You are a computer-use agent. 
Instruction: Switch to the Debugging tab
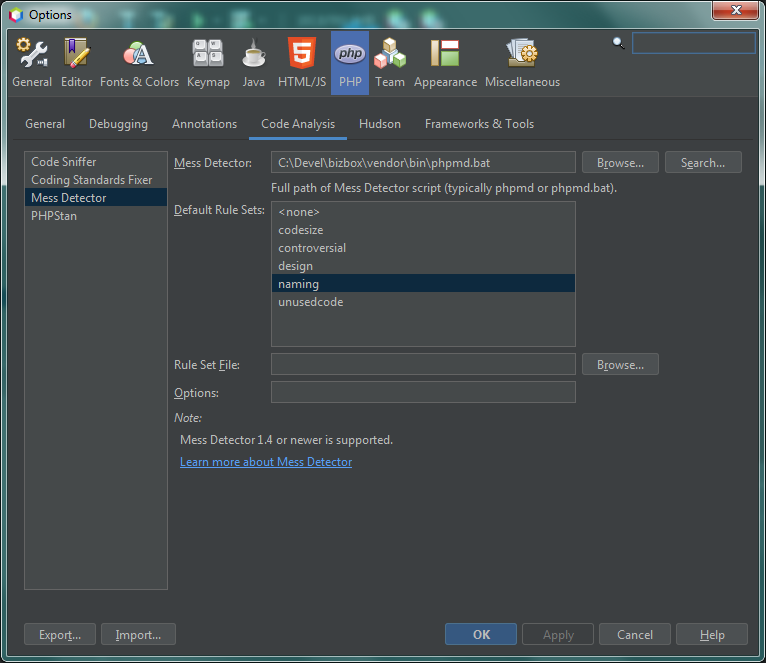pyautogui.click(x=118, y=124)
